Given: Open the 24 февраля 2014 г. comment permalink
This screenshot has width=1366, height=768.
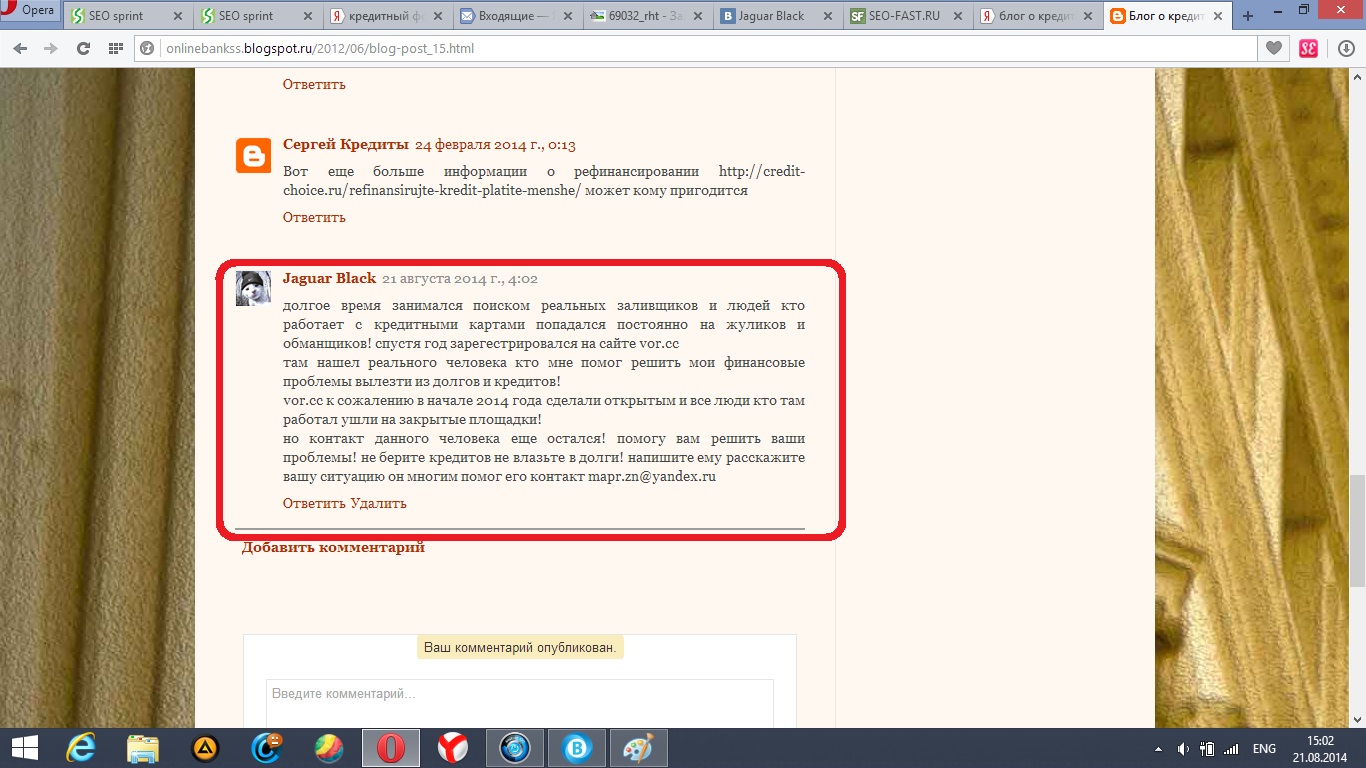Looking at the screenshot, I should click(495, 145).
